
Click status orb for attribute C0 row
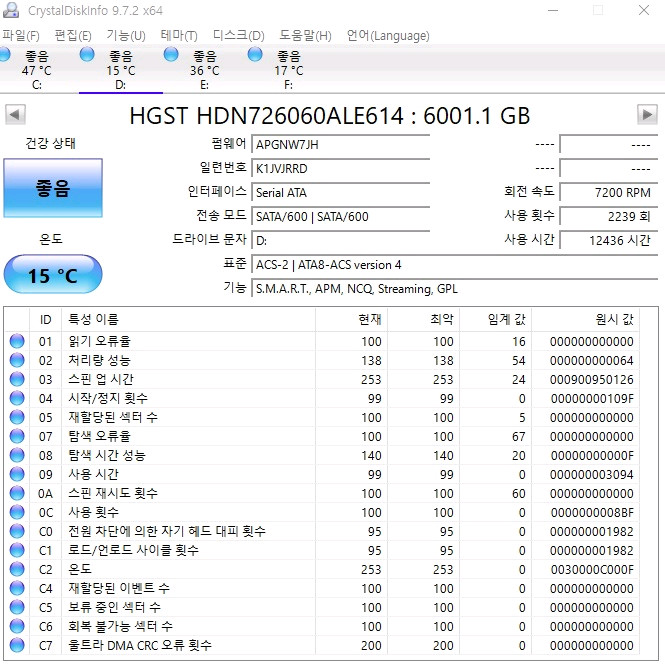pos(17,531)
